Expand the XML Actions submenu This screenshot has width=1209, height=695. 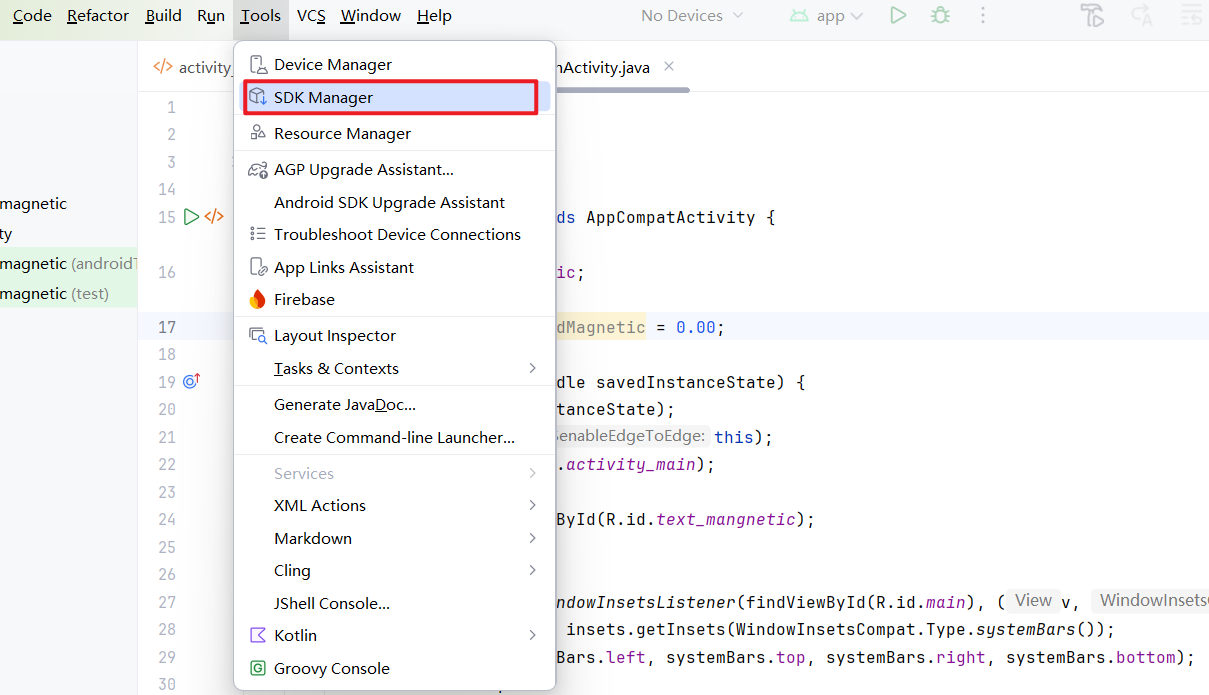pos(394,505)
